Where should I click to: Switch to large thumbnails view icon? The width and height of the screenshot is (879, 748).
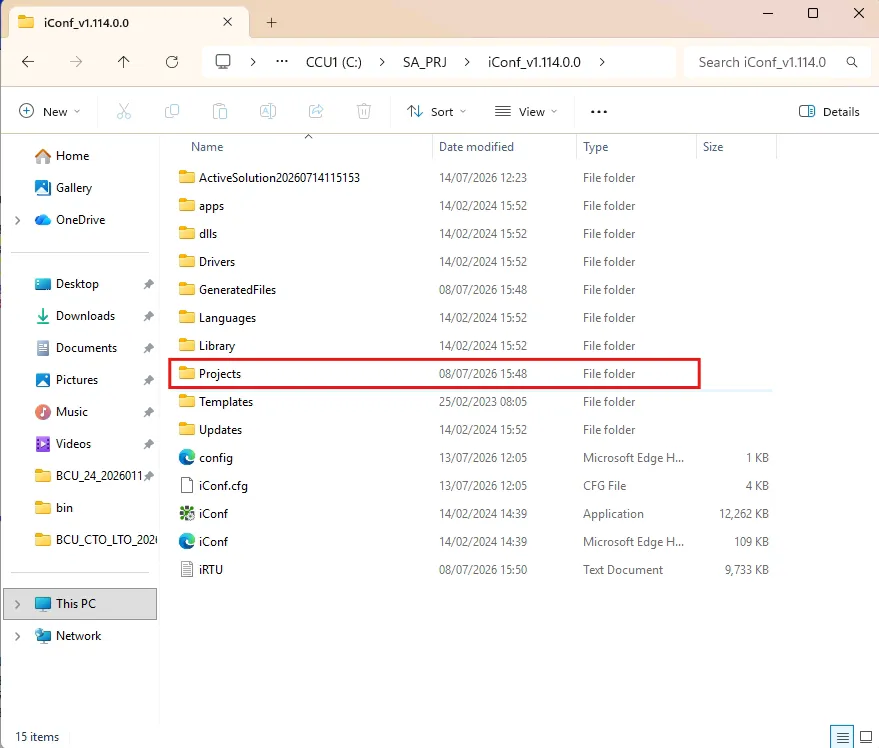click(x=866, y=736)
